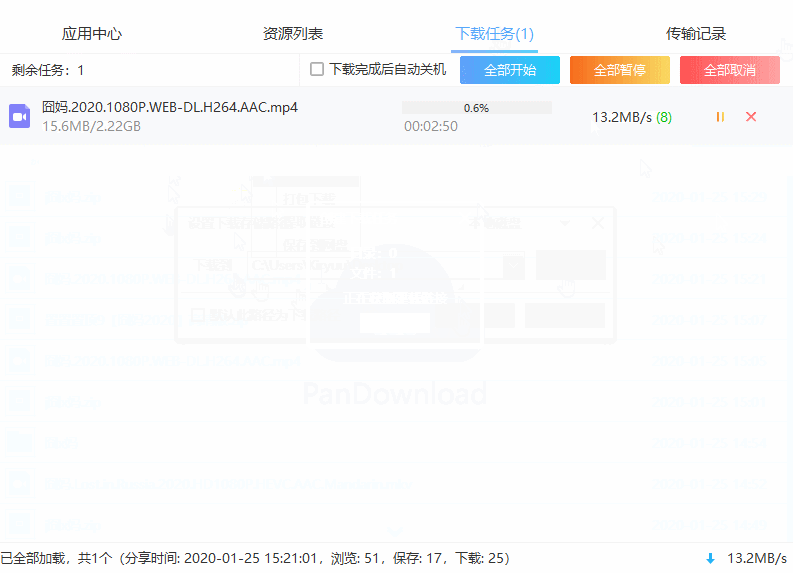Click the video file type icon
Image resolution: width=793 pixels, height=573 pixels.
pos(19,117)
